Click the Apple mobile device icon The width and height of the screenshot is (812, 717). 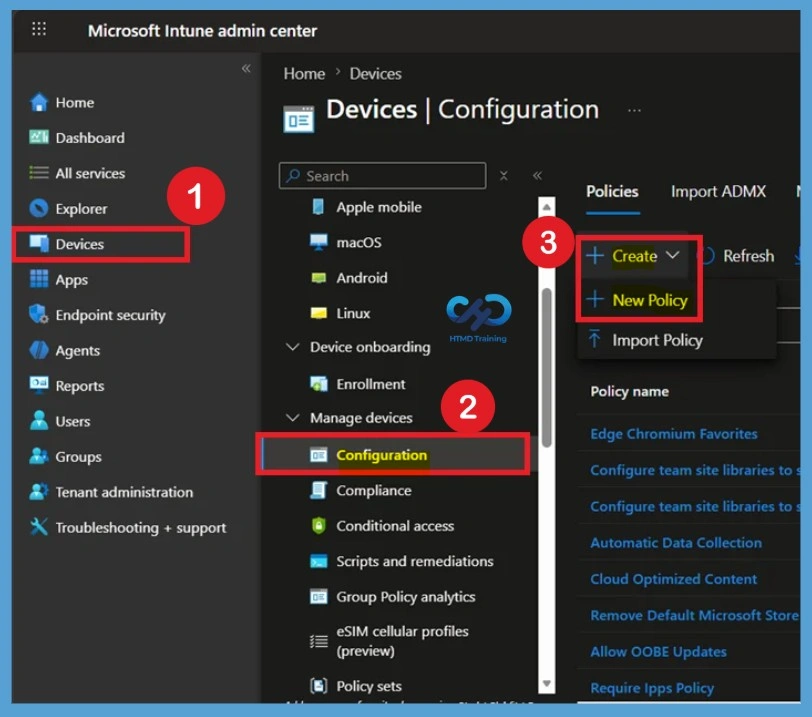click(x=318, y=207)
